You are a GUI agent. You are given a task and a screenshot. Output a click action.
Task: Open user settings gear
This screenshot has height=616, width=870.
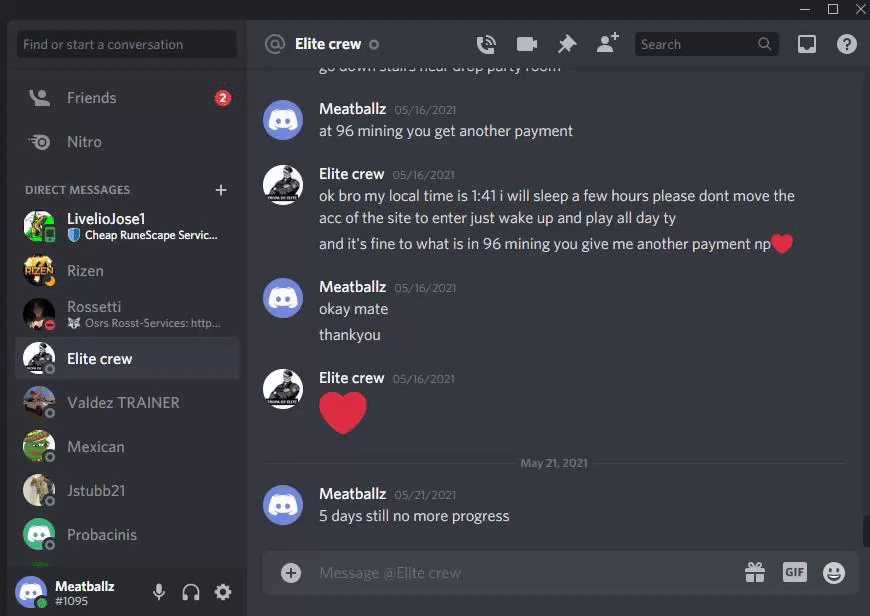click(x=222, y=592)
